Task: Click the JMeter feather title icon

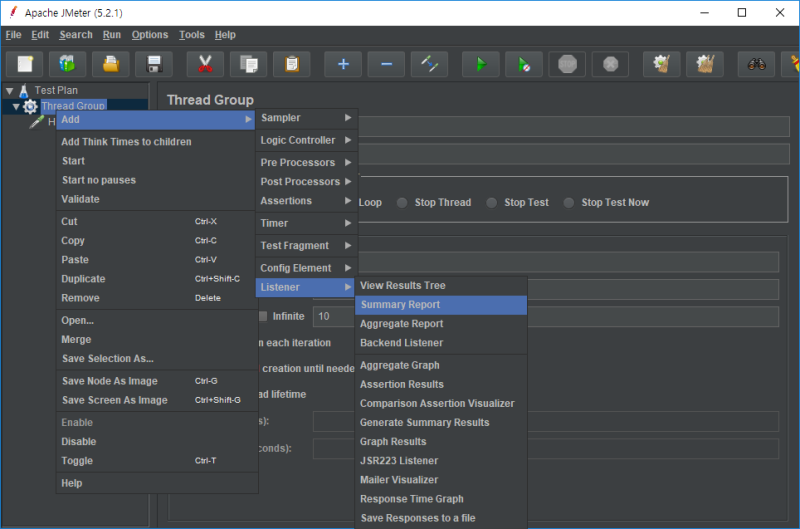Action: pyautogui.click(x=13, y=12)
